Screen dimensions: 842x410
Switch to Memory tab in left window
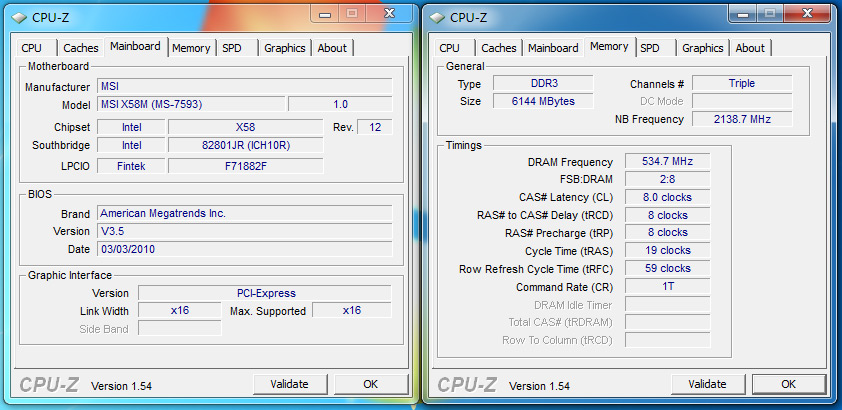coord(191,48)
